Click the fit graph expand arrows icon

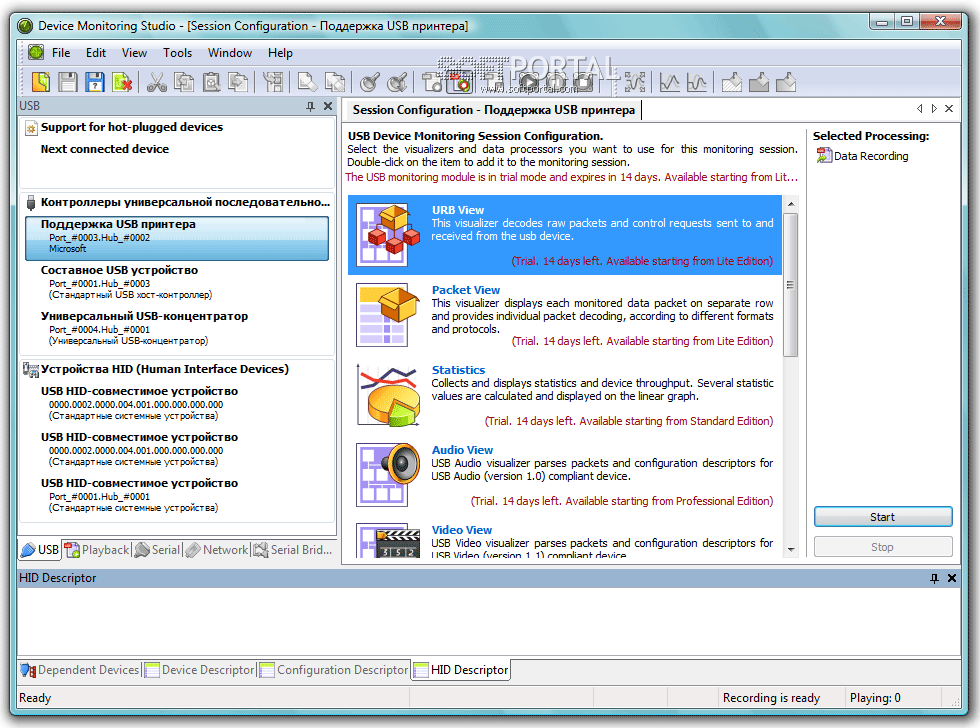click(x=634, y=82)
